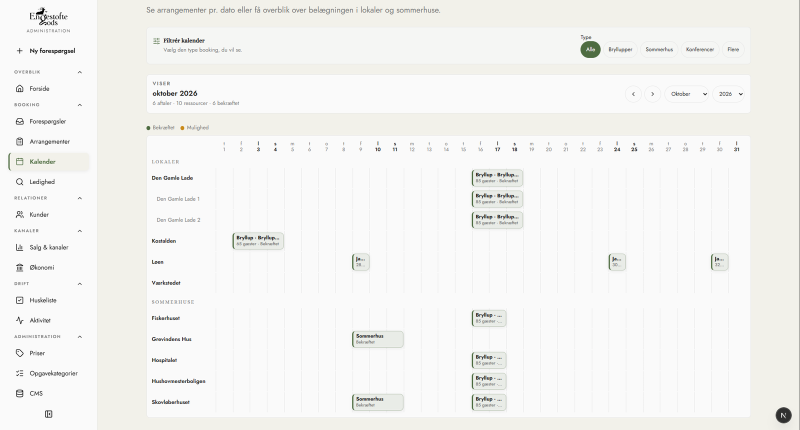The image size is (800, 430).
Task: Open Arrangementer in the sidebar
Action: [x=48, y=141]
